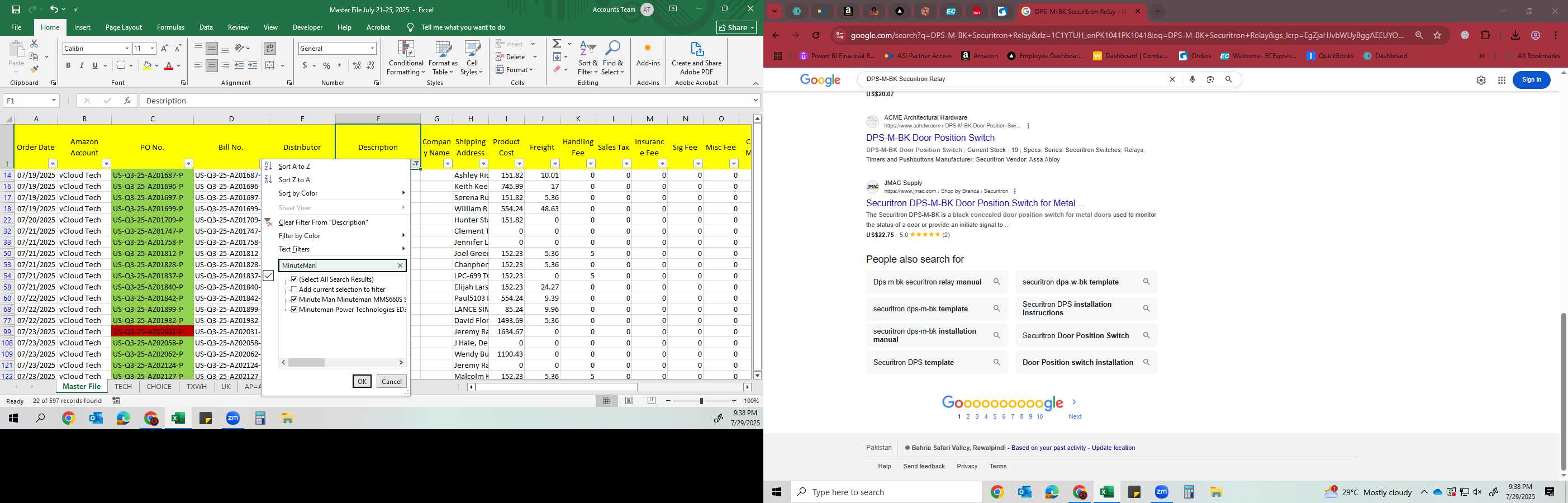Click the yellow Fill Color swatch button

pyautogui.click(x=147, y=65)
